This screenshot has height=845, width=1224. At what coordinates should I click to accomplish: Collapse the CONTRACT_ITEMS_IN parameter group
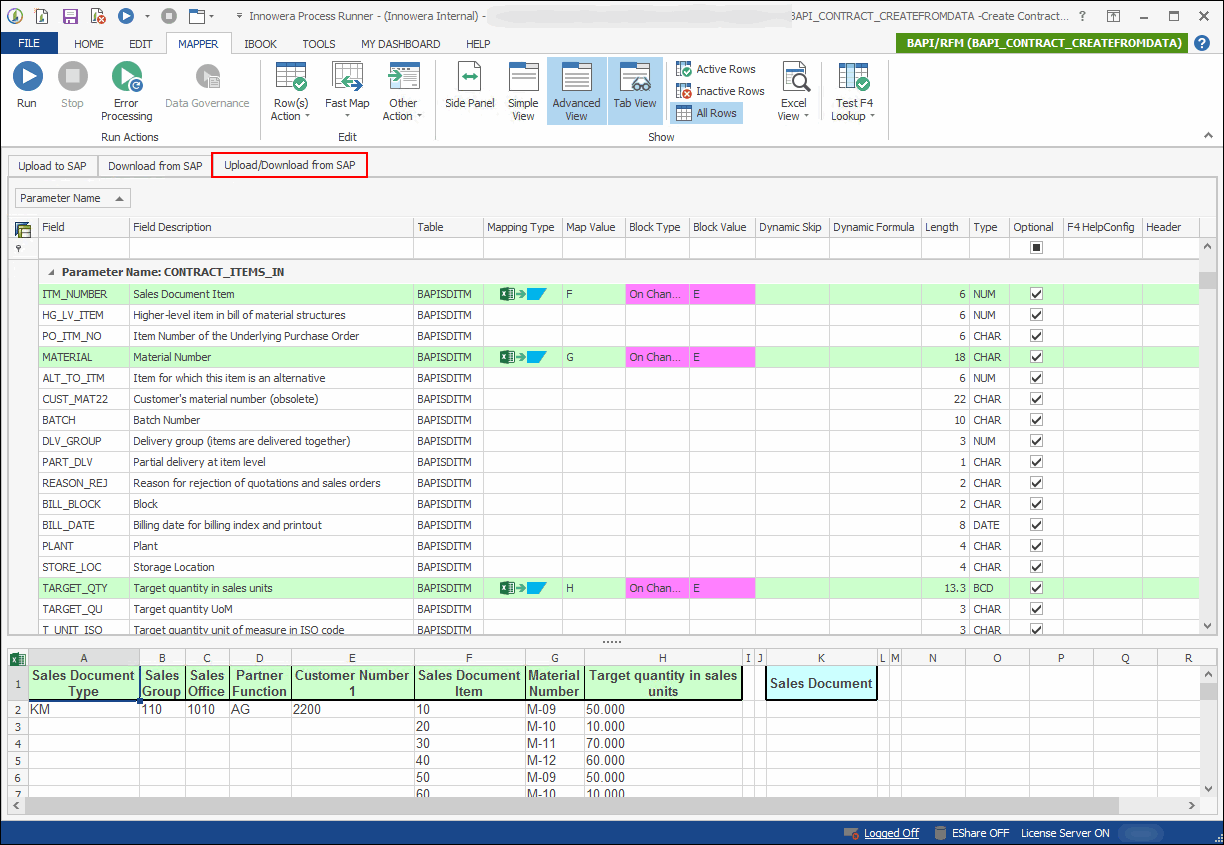click(x=48, y=272)
